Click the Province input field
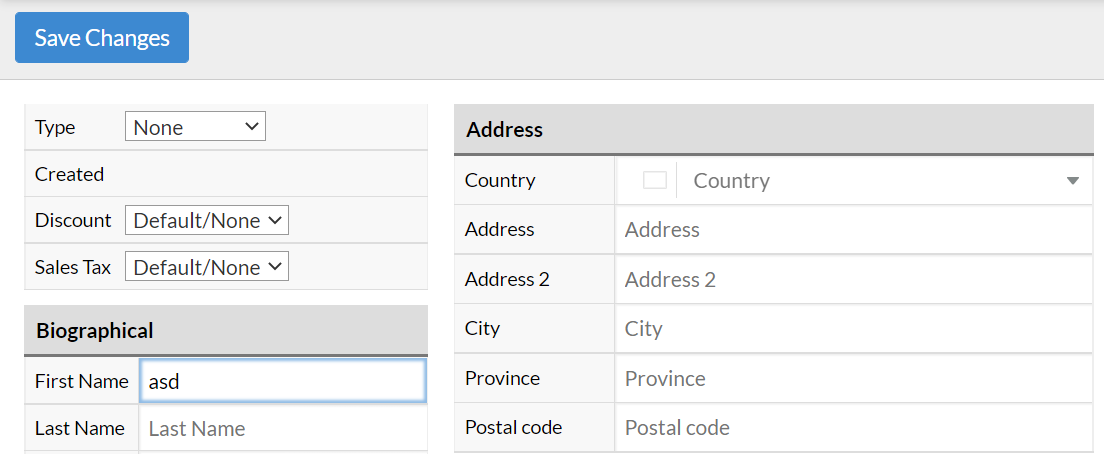Image resolution: width=1104 pixels, height=454 pixels. 853,378
